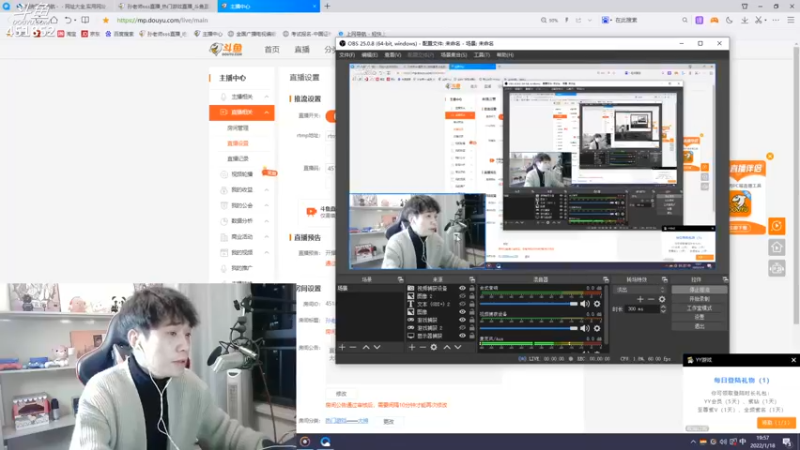Click the orange play button on right sidebar
Image resolution: width=800 pixels, height=450 pixels.
coord(777,226)
